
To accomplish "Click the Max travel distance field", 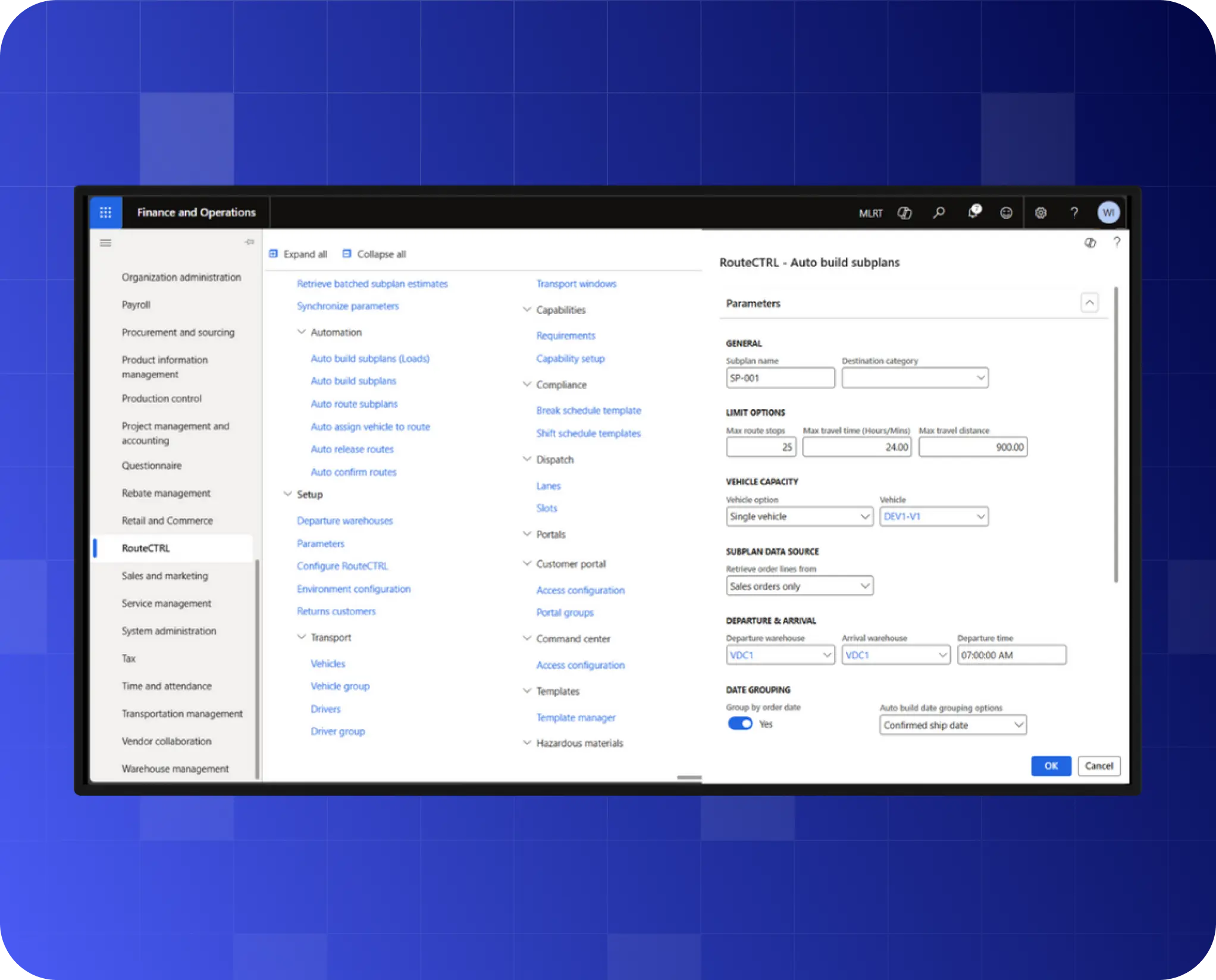I will 973,447.
